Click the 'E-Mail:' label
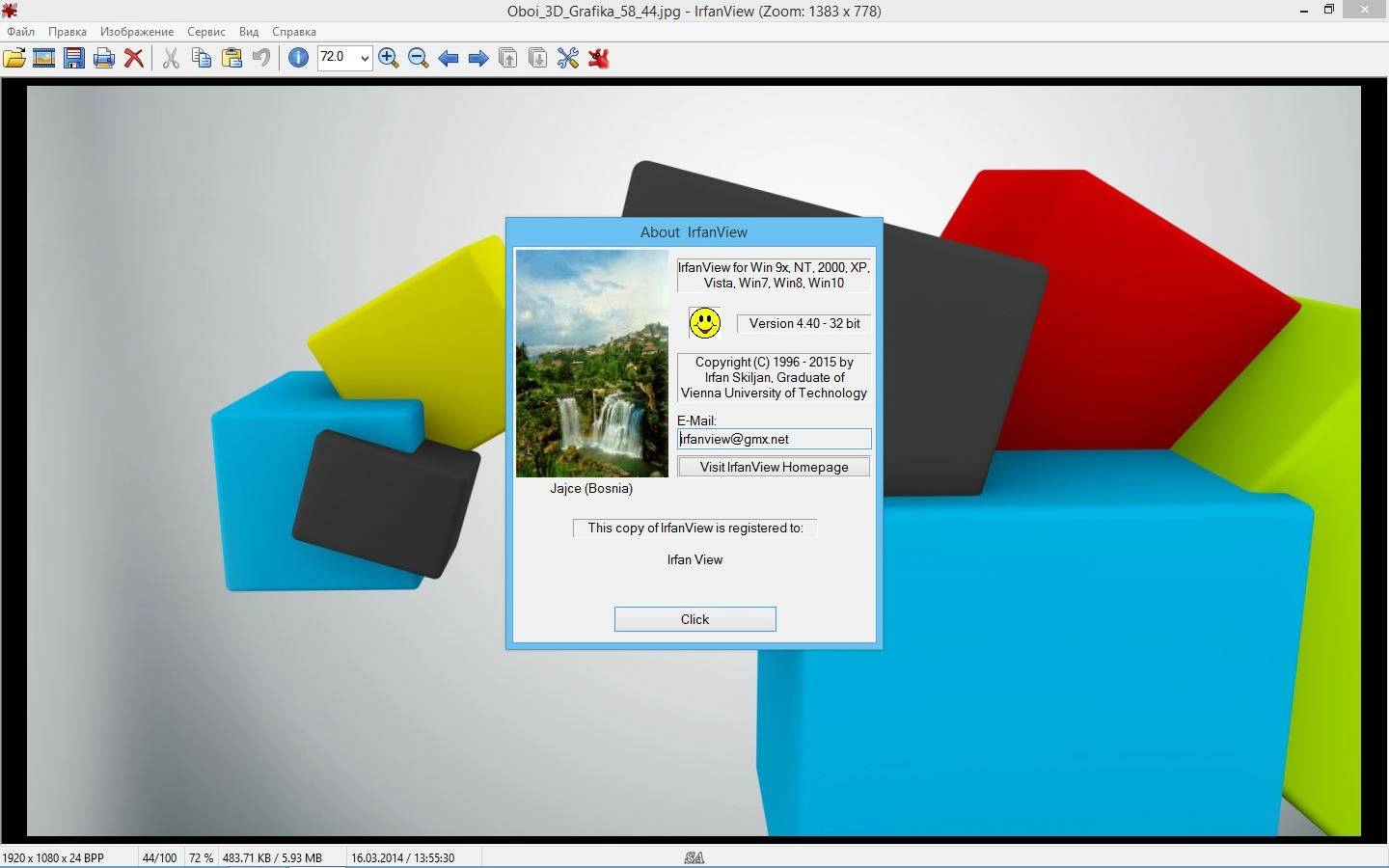 tap(696, 420)
